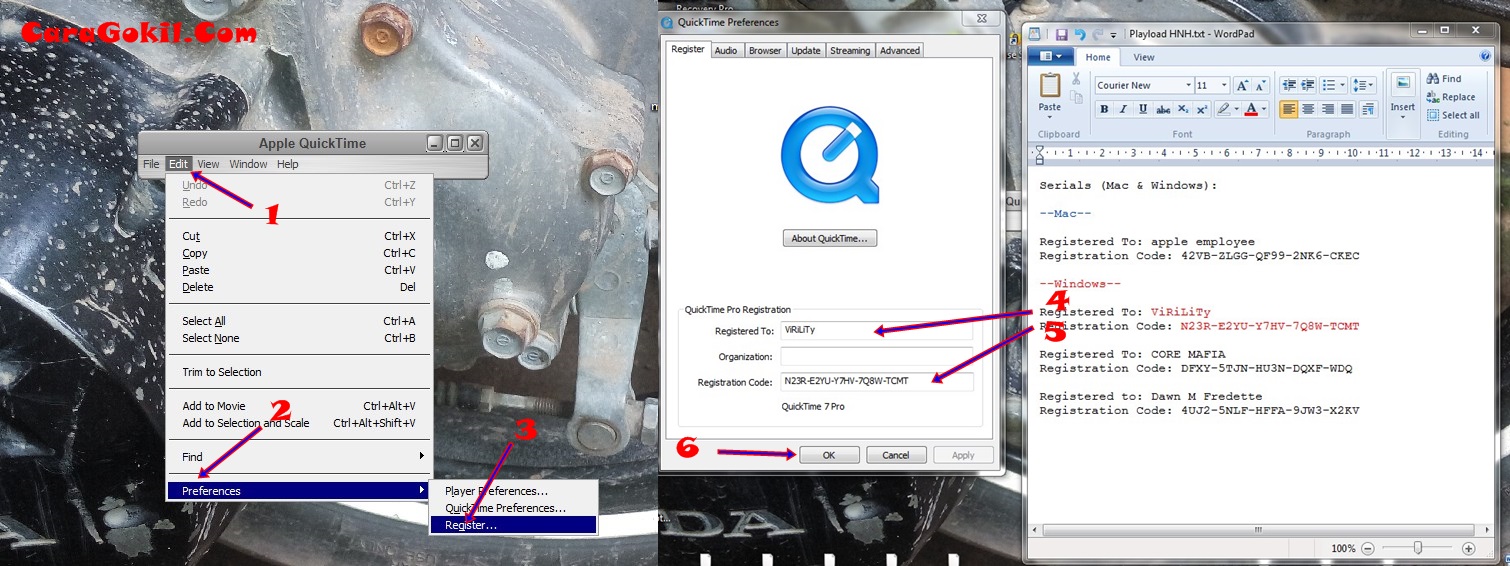Click the Copy icon in WordPad
This screenshot has width=1510, height=566.
pos(1076,97)
